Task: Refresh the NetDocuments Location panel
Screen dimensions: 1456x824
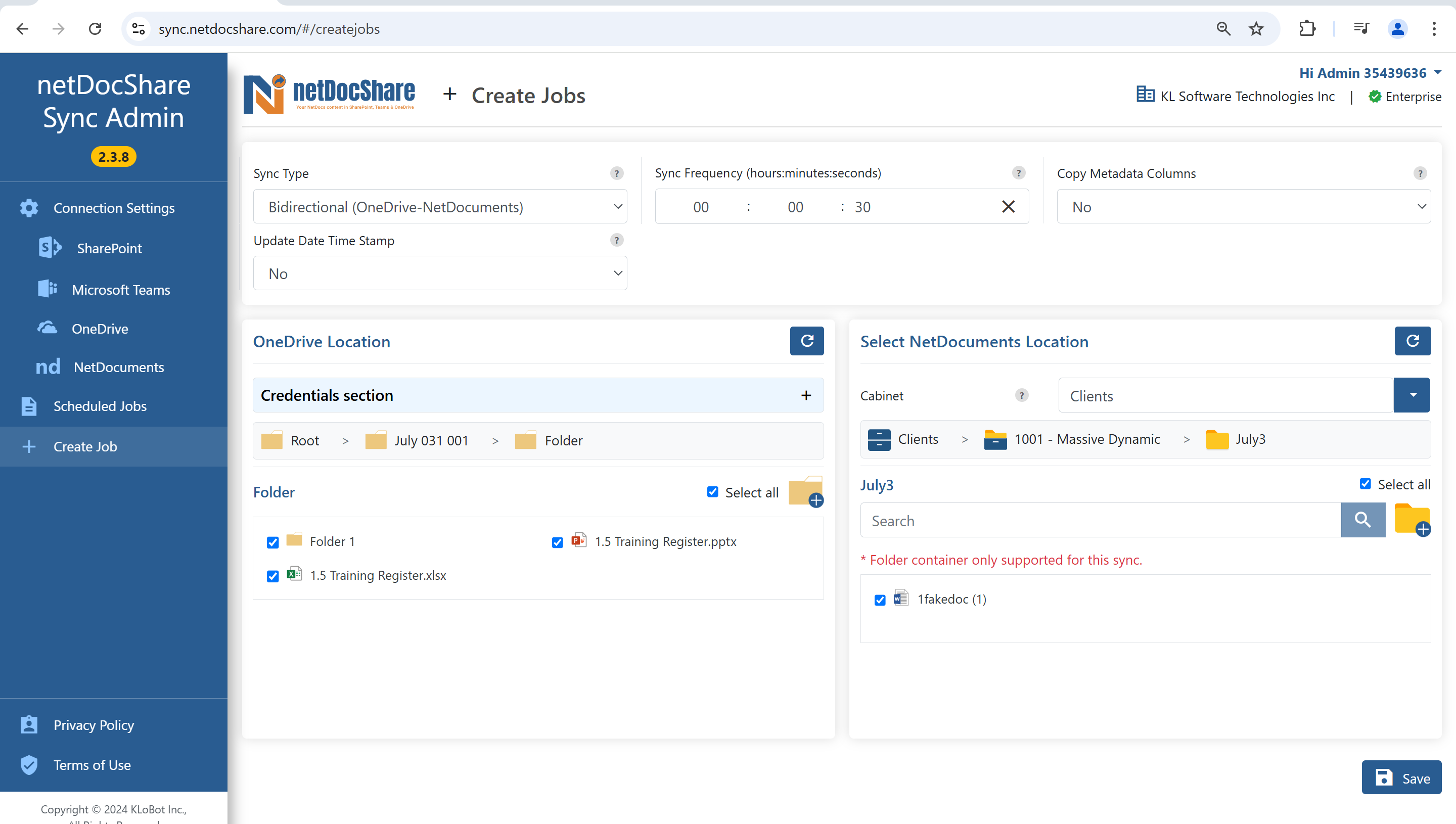Action: point(1413,341)
